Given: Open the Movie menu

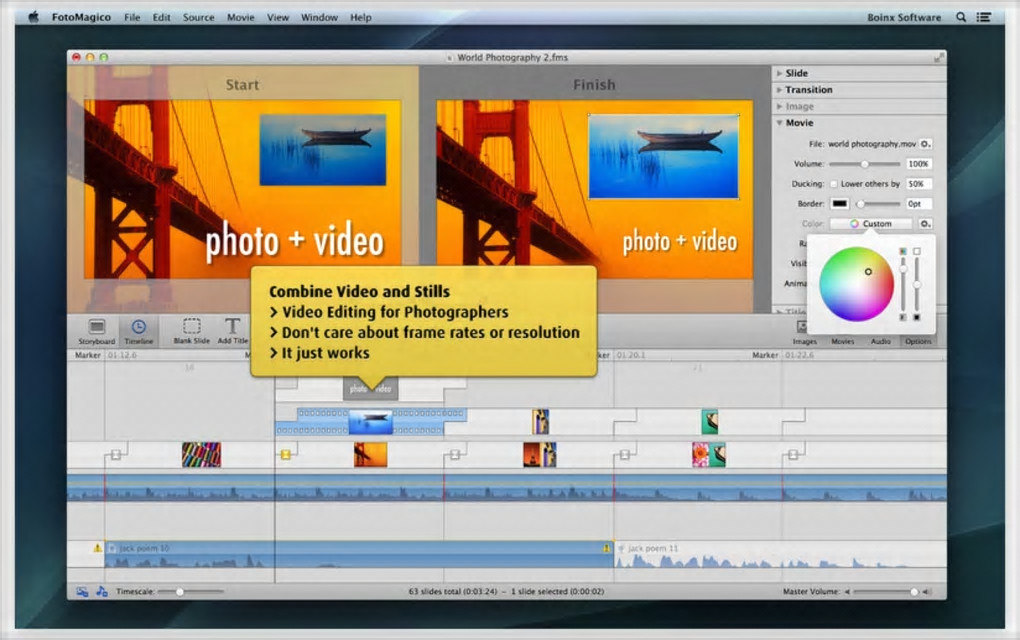Looking at the screenshot, I should click(240, 17).
